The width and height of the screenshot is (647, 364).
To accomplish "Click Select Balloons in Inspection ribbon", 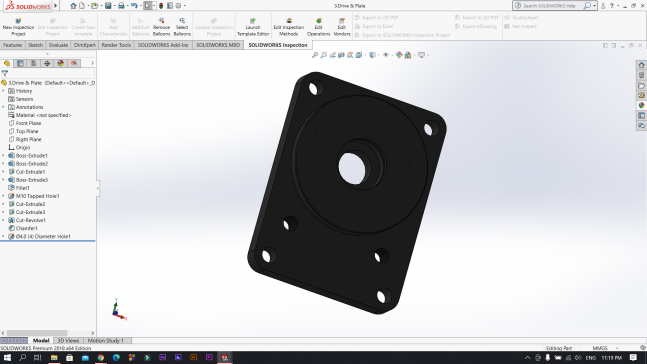I will (x=182, y=27).
